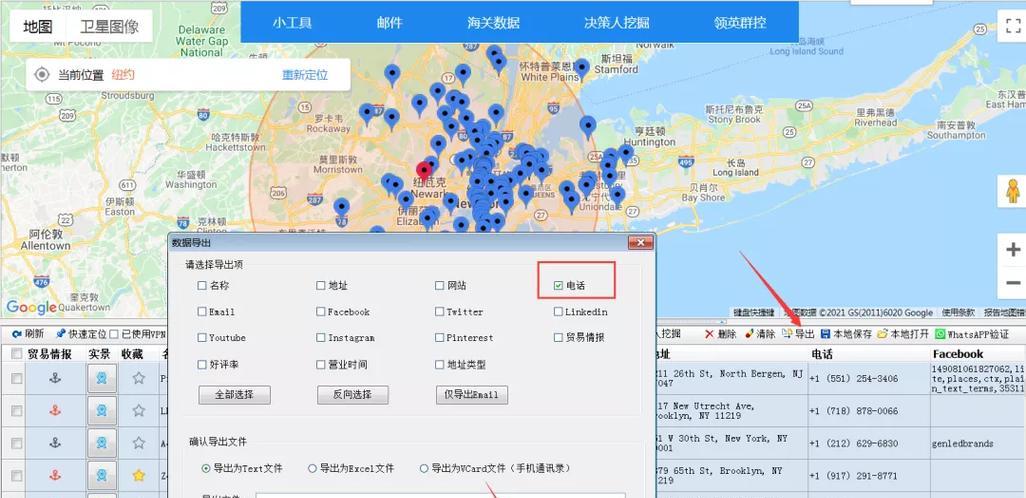Open street view for +1 (212) 629-6830 row
Viewport: 1026px width, 498px height.
tap(102, 443)
